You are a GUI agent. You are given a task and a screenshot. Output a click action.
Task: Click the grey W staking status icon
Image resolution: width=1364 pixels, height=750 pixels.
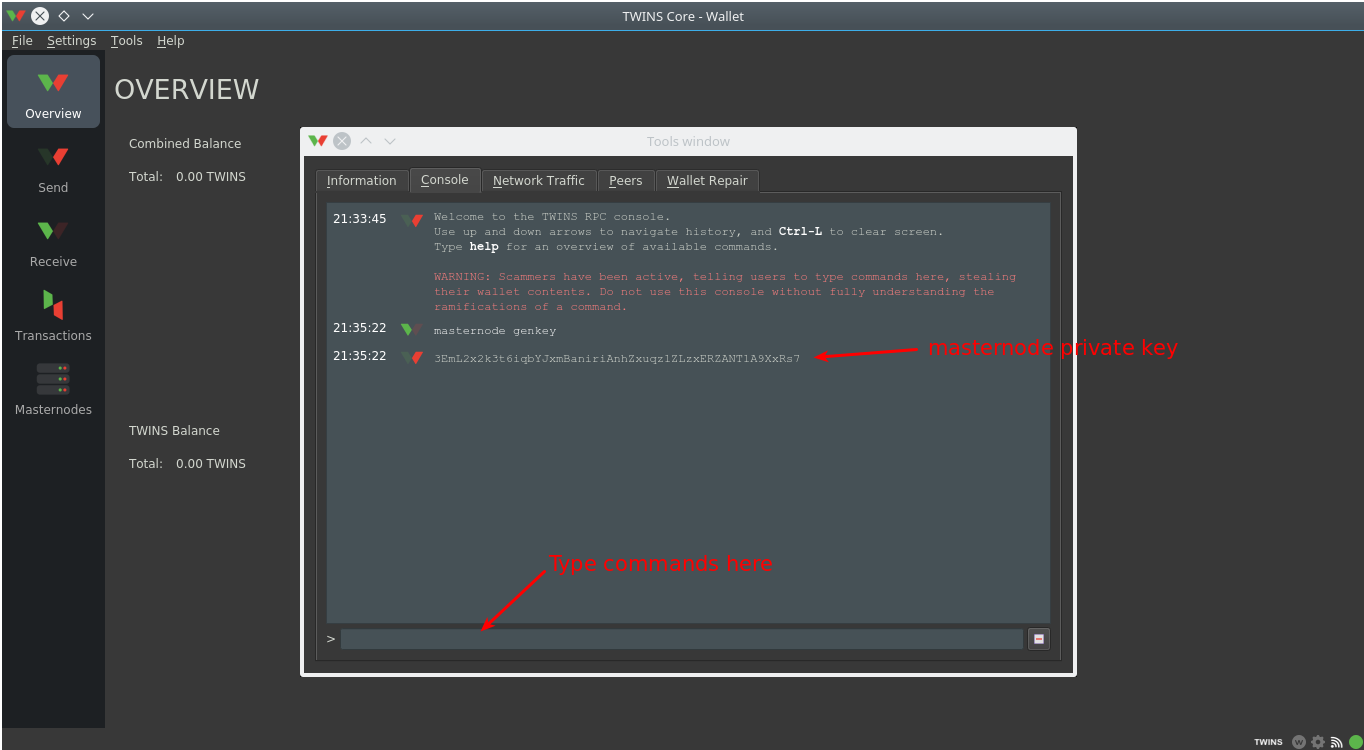tap(1299, 742)
